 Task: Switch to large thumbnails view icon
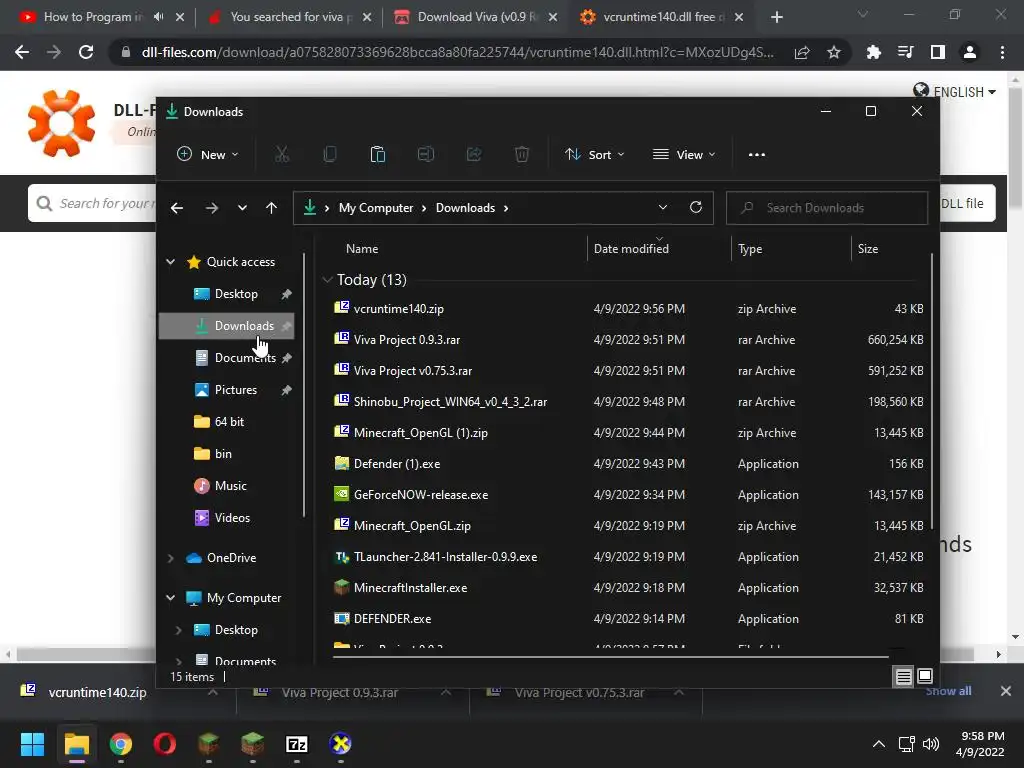coord(925,676)
